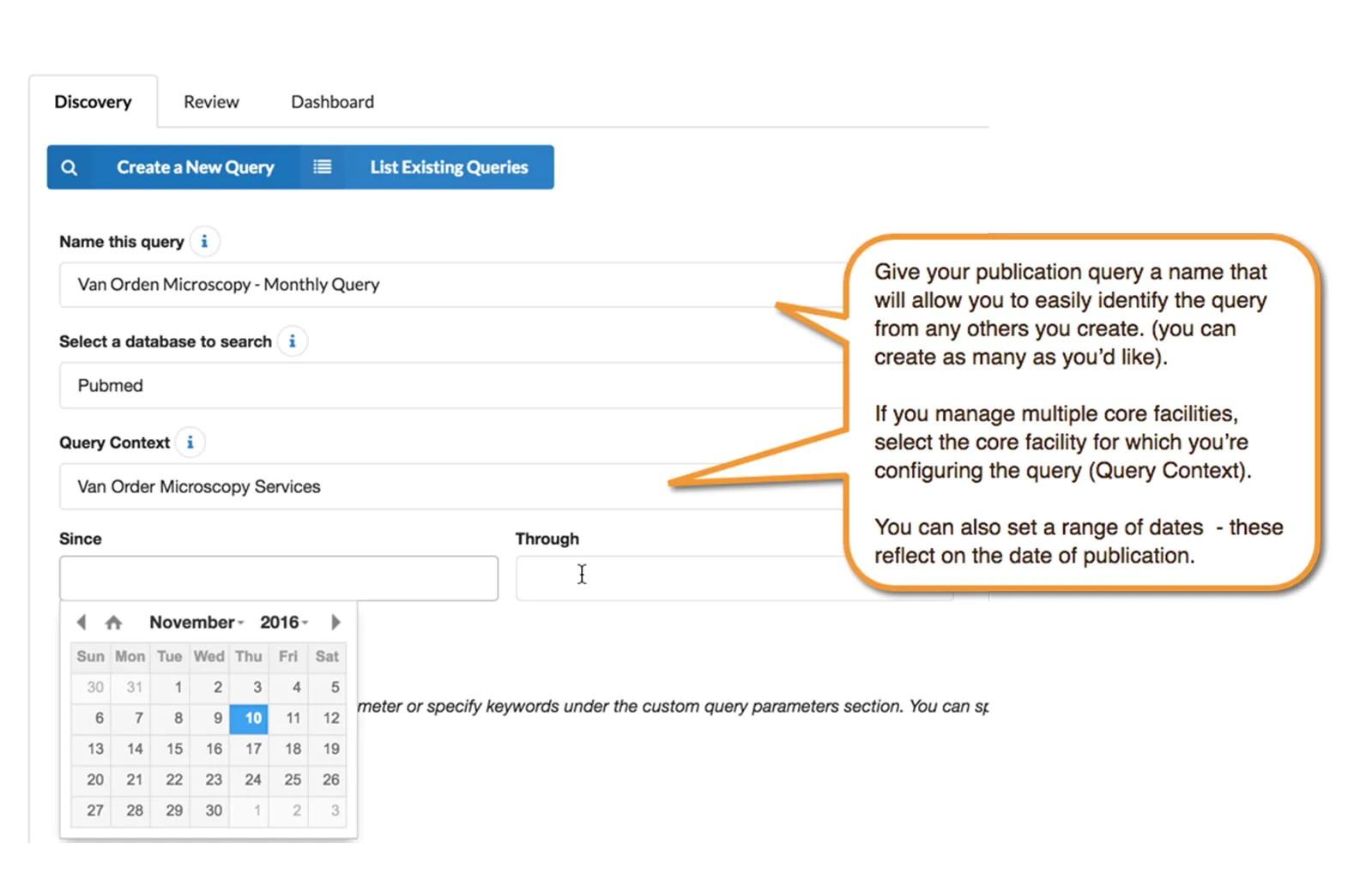Image resolution: width=1372 pixels, height=892 pixels.
Task: Click List Existing Queries button
Action: click(x=448, y=167)
